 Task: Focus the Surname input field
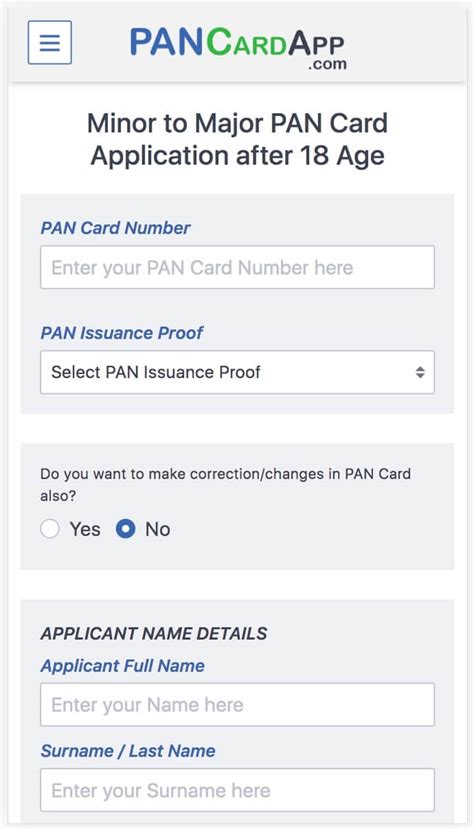237,790
